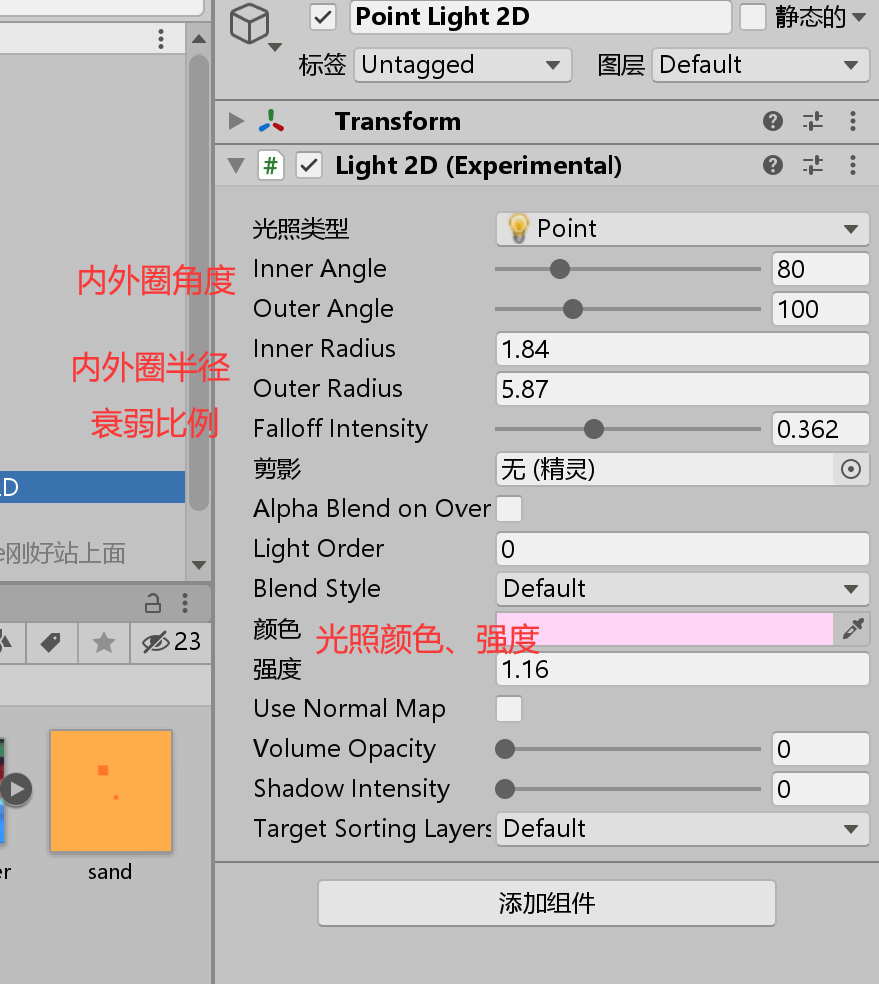This screenshot has width=879, height=984.
Task: Expand the Transform component
Action: 236,121
